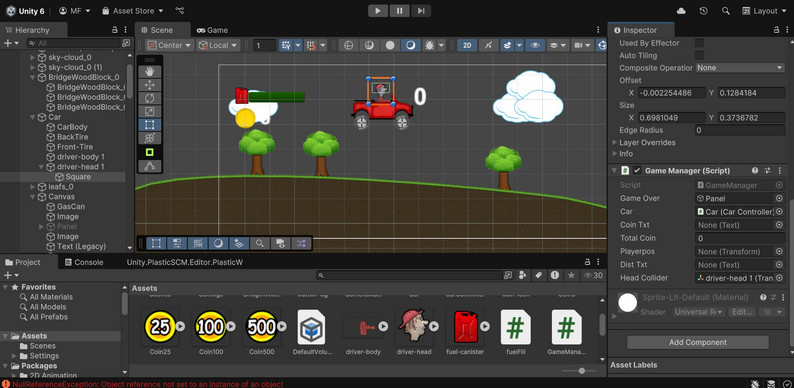Toggle scene visibility eye icon in Scene toolbar
The image size is (794, 388).
pyautogui.click(x=535, y=45)
